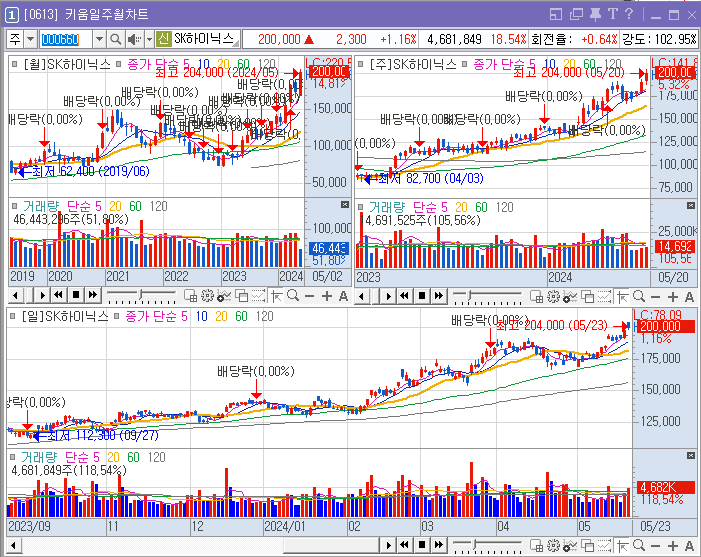Screen dimensions: 701x557
Task: Toggle the 거래량 marker in daily volume pane
Action: 12,457
